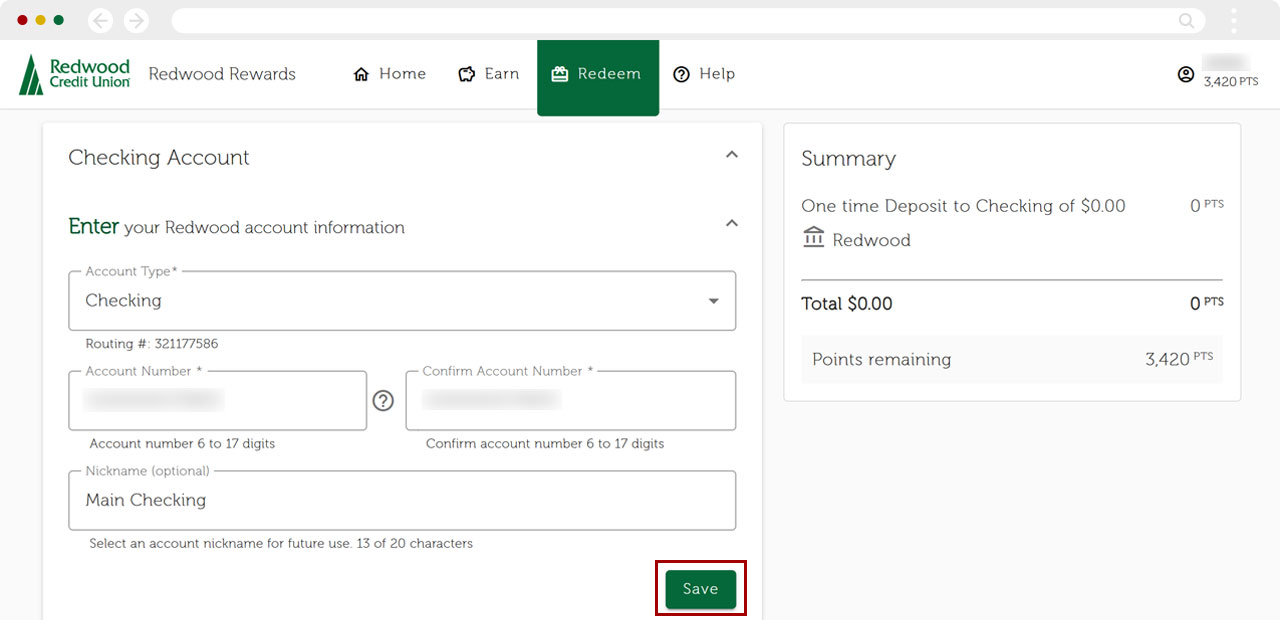Image resolution: width=1280 pixels, height=620 pixels.
Task: Edit the Nickname field with Main Checking
Action: coord(402,501)
